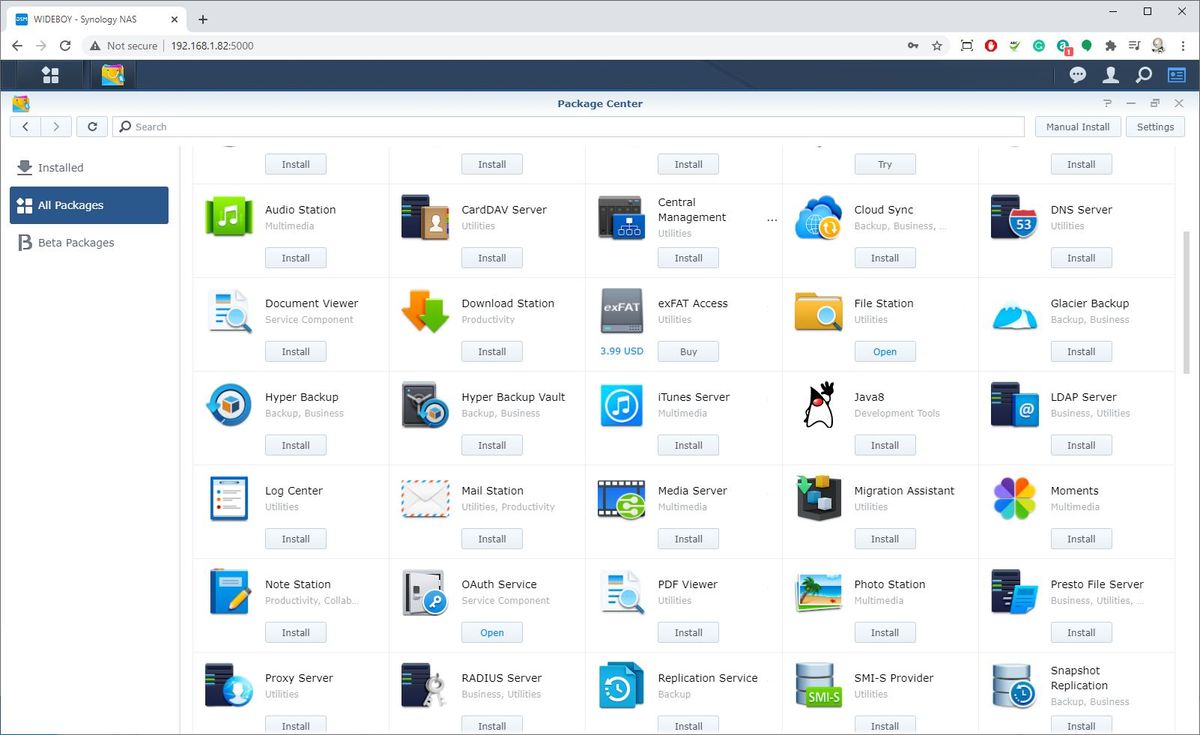The width and height of the screenshot is (1200, 735).
Task: Open DSM notifications chat bubble
Action: point(1078,75)
